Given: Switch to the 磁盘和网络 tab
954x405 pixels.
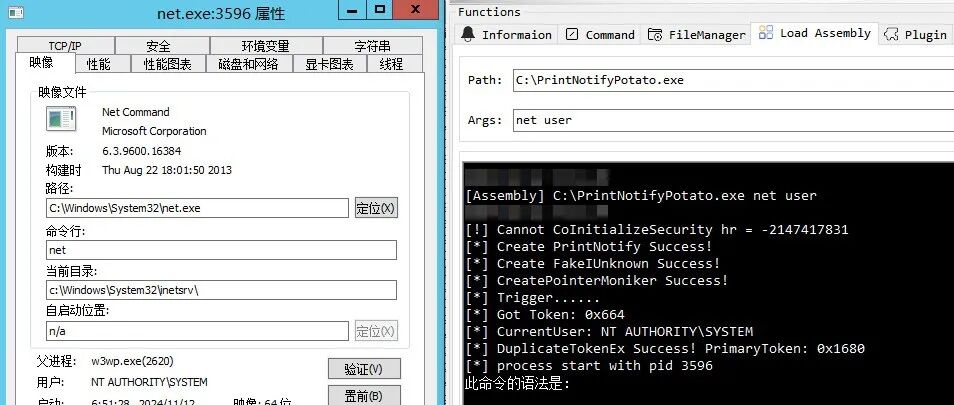Looking at the screenshot, I should (249, 64).
